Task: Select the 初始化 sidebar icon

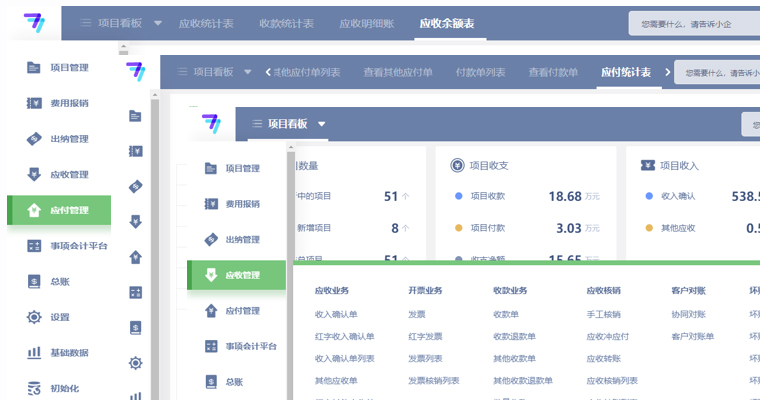Action: (x=34, y=387)
